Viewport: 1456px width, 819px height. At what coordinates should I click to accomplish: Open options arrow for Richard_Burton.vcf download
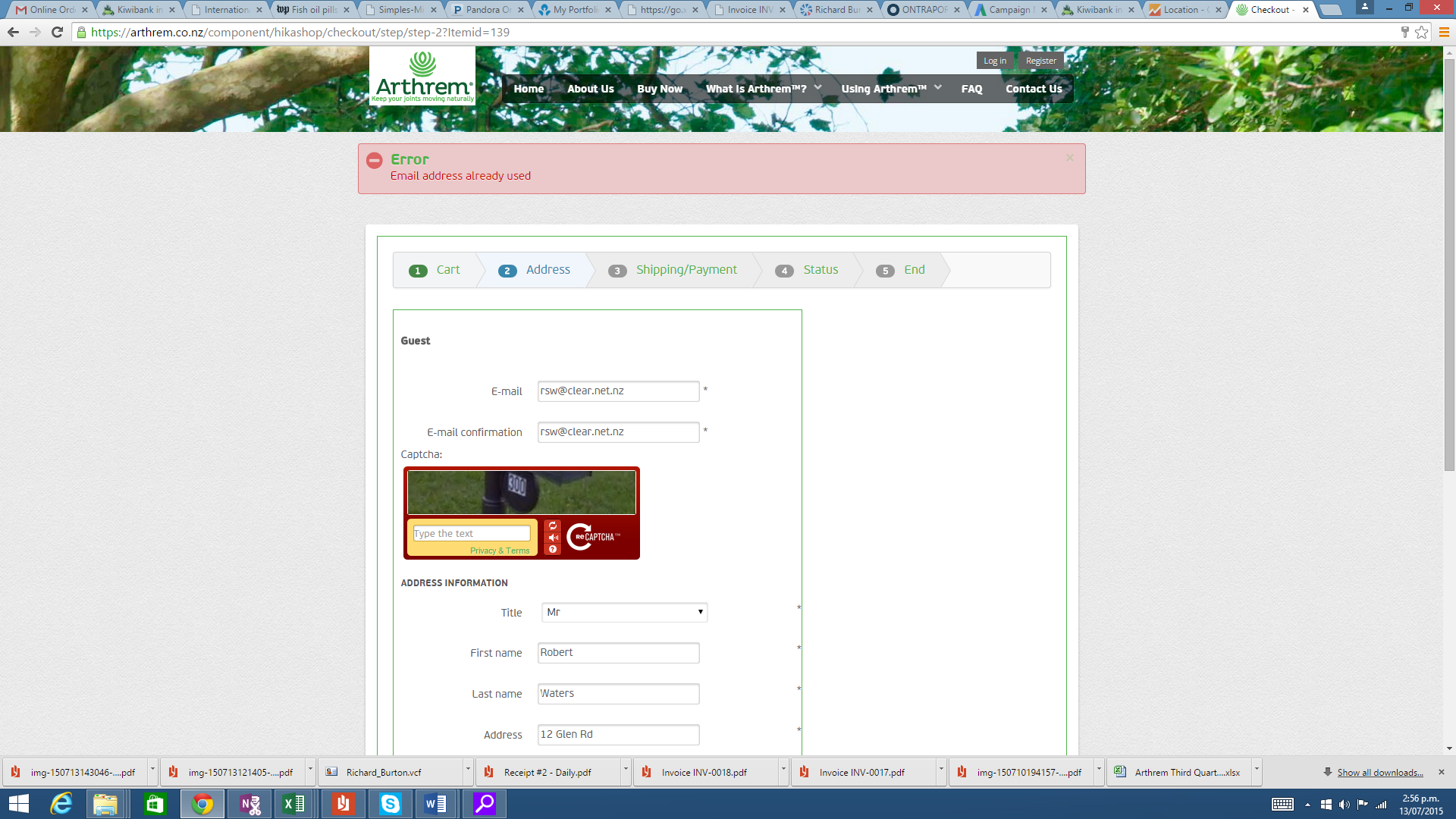[468, 769]
